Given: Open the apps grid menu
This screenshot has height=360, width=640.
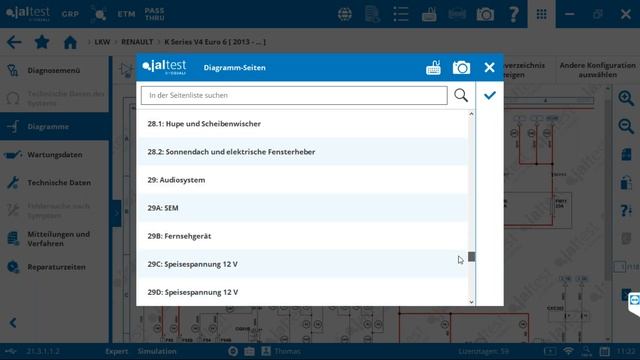Looking at the screenshot, I should tap(542, 14).
